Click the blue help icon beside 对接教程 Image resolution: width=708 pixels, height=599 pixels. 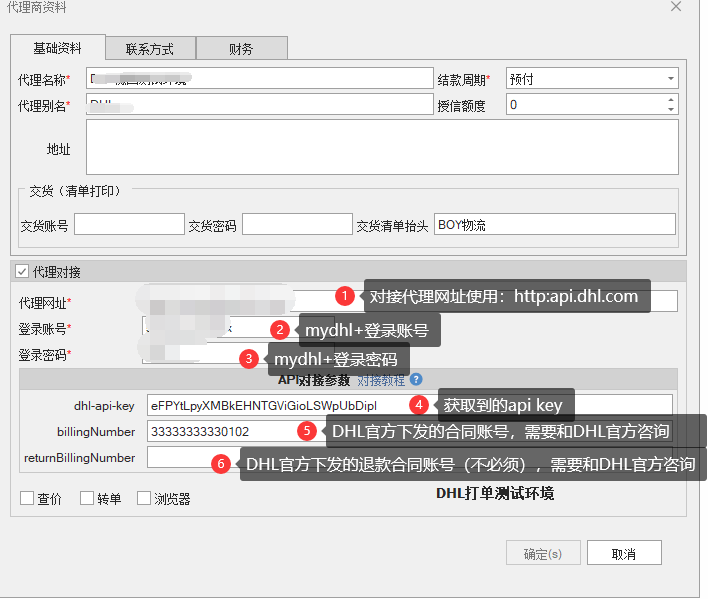click(416, 380)
